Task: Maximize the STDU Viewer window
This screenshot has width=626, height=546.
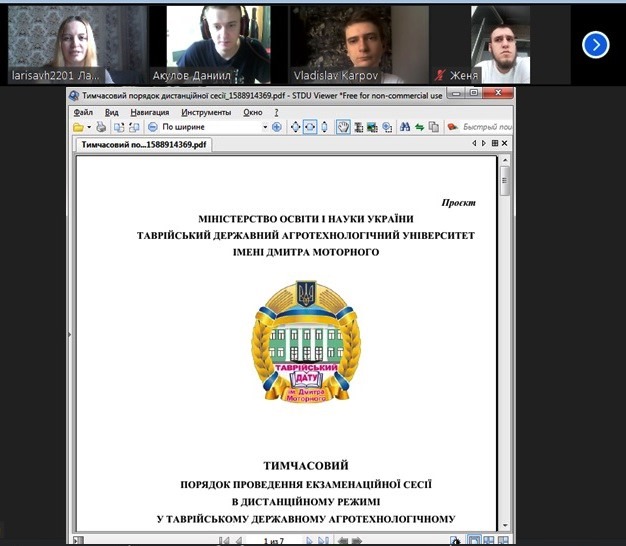Action: click(x=474, y=93)
